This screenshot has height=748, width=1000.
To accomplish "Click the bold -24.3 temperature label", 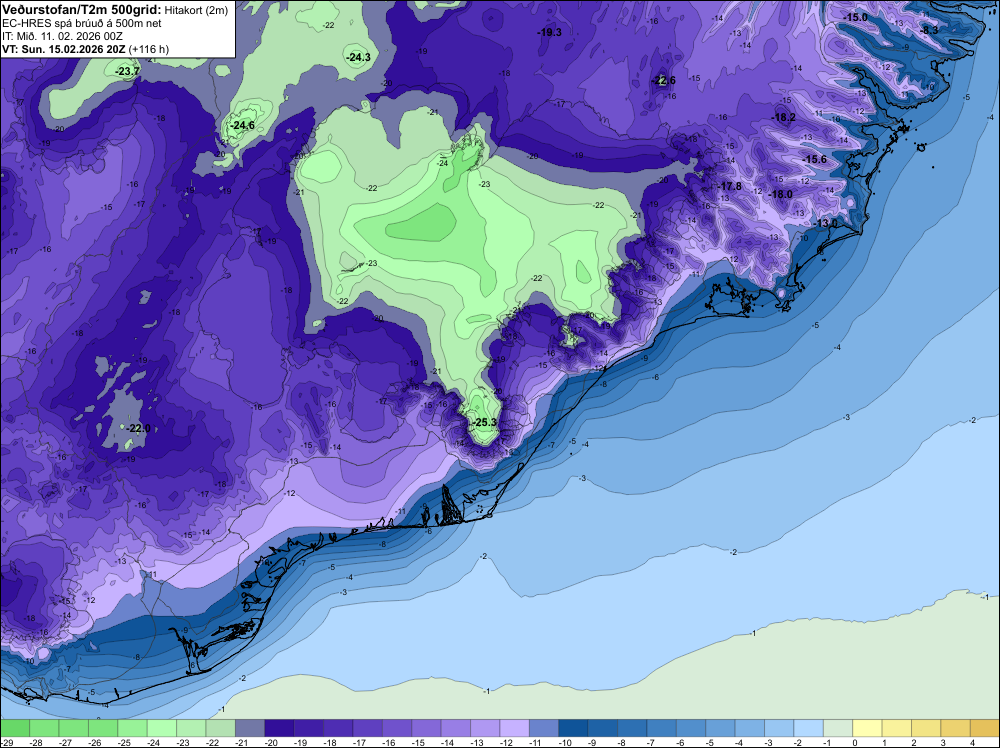I will 358,57.
